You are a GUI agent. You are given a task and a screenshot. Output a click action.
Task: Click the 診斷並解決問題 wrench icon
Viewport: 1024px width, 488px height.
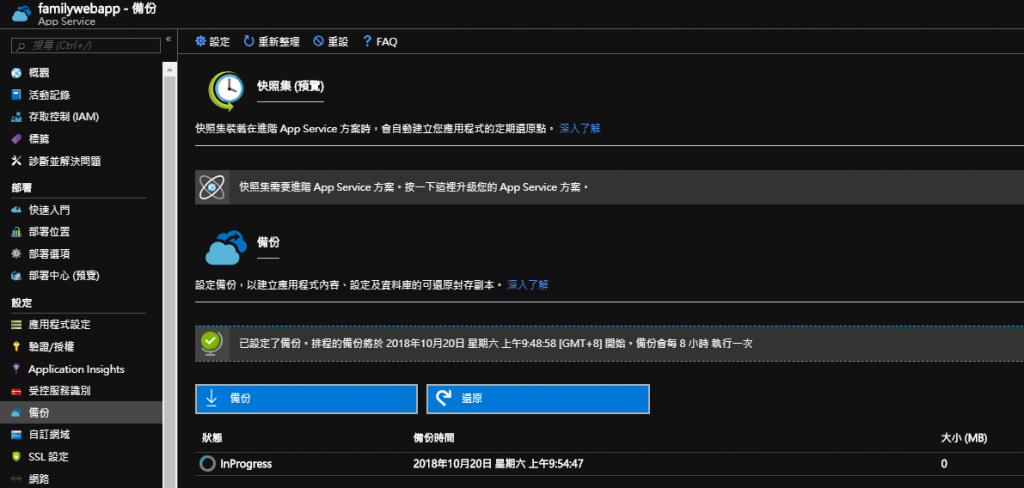coord(16,161)
